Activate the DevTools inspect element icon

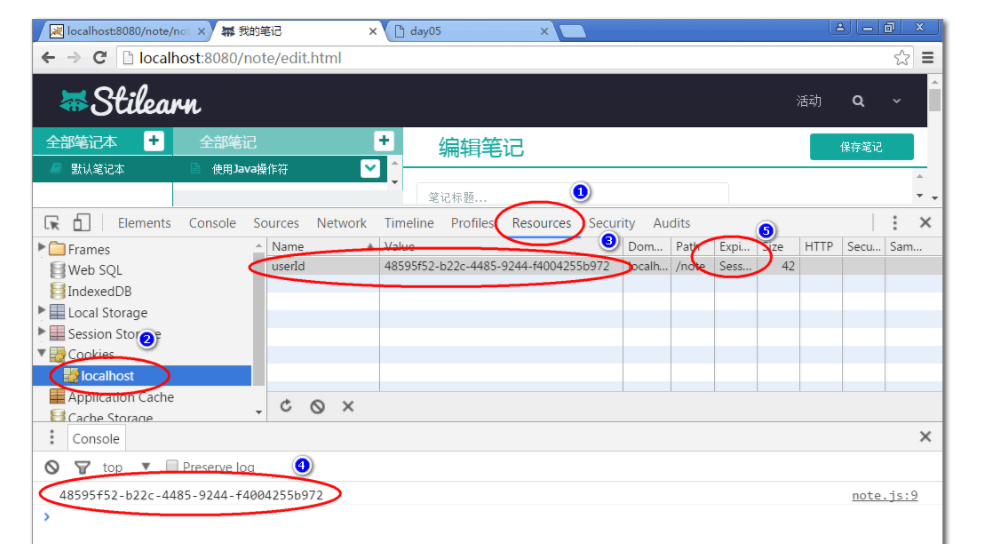pos(52,223)
